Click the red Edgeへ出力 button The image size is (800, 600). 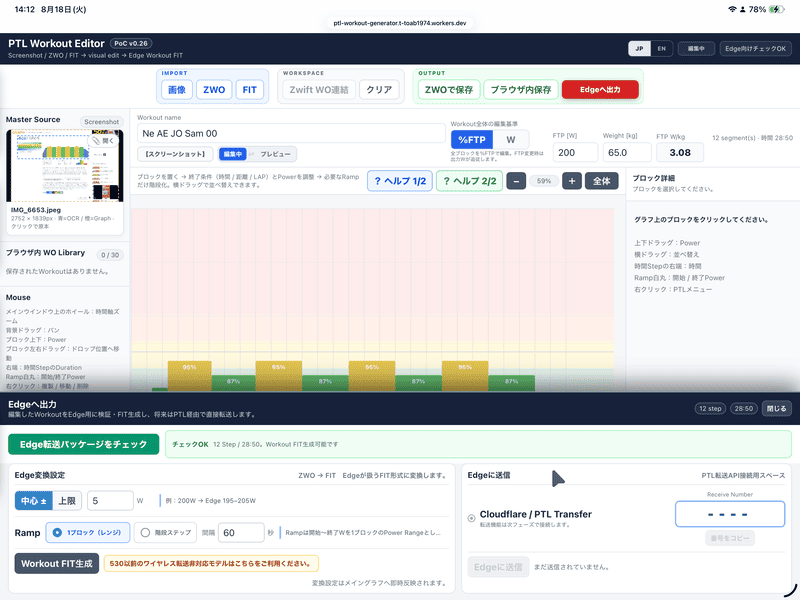coord(600,90)
